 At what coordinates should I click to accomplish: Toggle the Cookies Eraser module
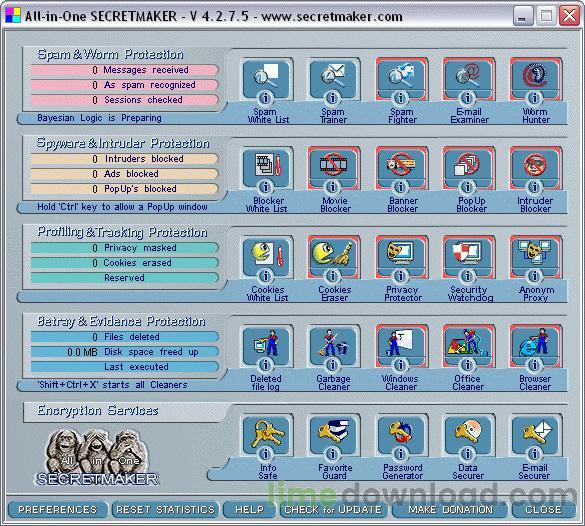[333, 256]
